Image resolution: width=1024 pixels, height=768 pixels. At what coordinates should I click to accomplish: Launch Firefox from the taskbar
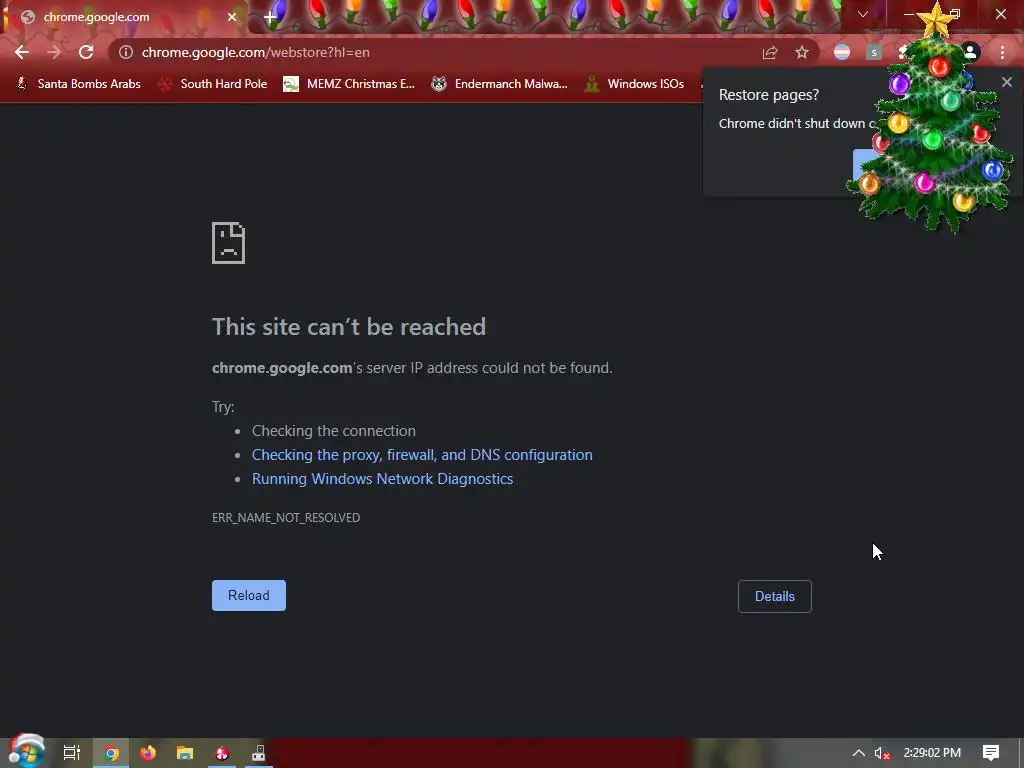(x=148, y=753)
